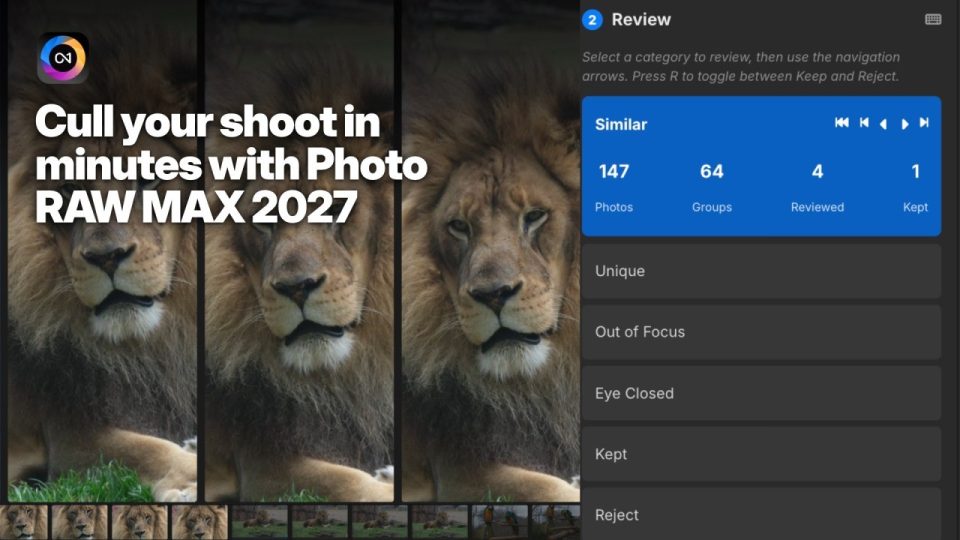This screenshot has height=540, width=960.
Task: Click the "64" Groups count
Action: tap(711, 171)
